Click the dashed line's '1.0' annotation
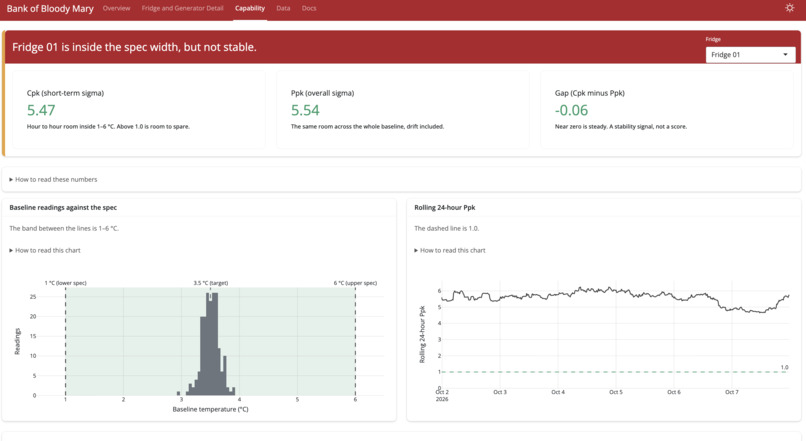The height and width of the screenshot is (441, 806). [x=784, y=368]
